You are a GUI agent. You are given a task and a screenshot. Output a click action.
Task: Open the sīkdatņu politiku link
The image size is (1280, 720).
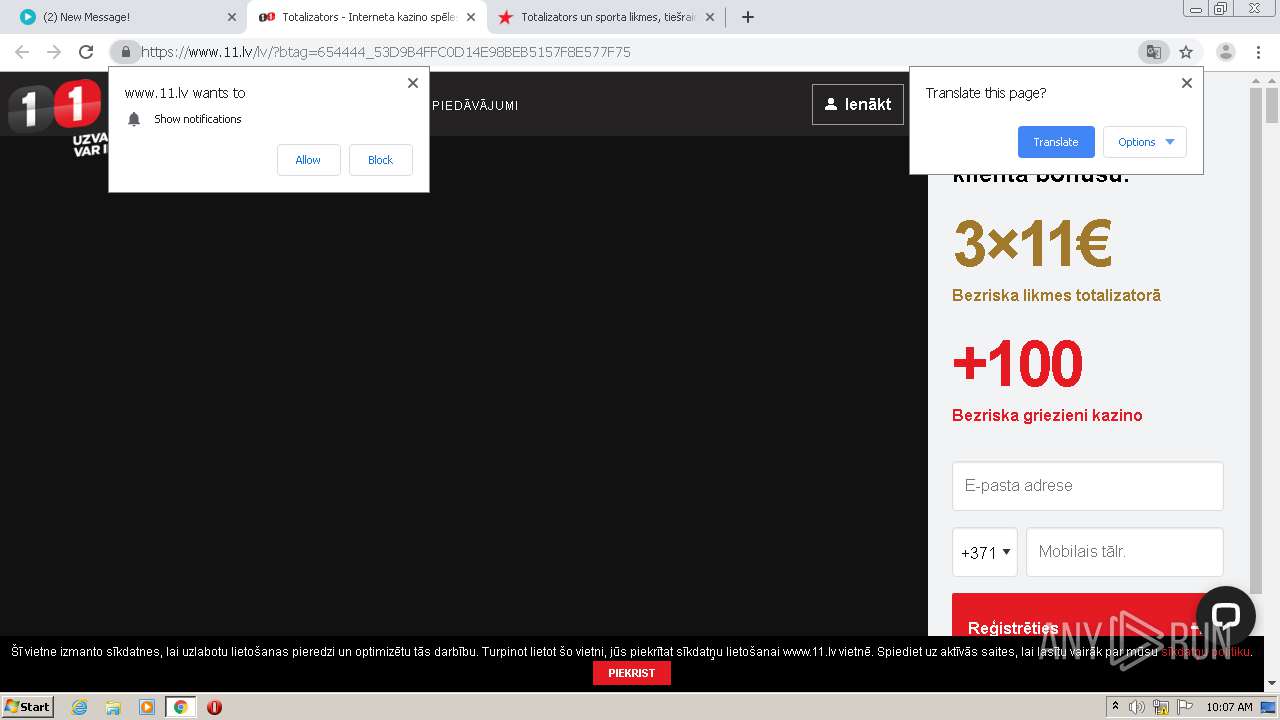(x=1206, y=652)
